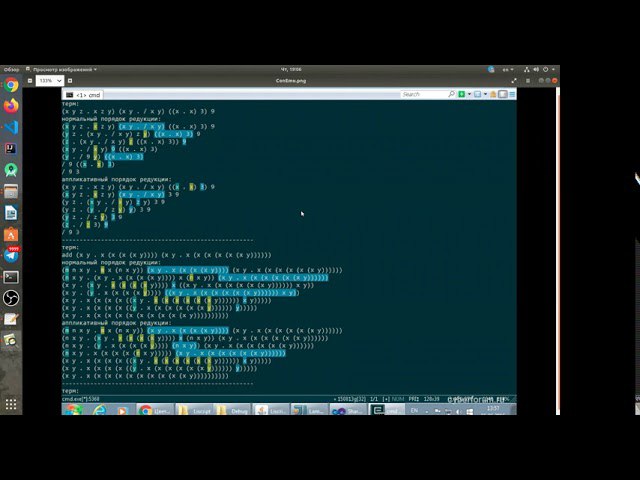Open Google Chrome from the Ubuntu dock

(x=11, y=84)
